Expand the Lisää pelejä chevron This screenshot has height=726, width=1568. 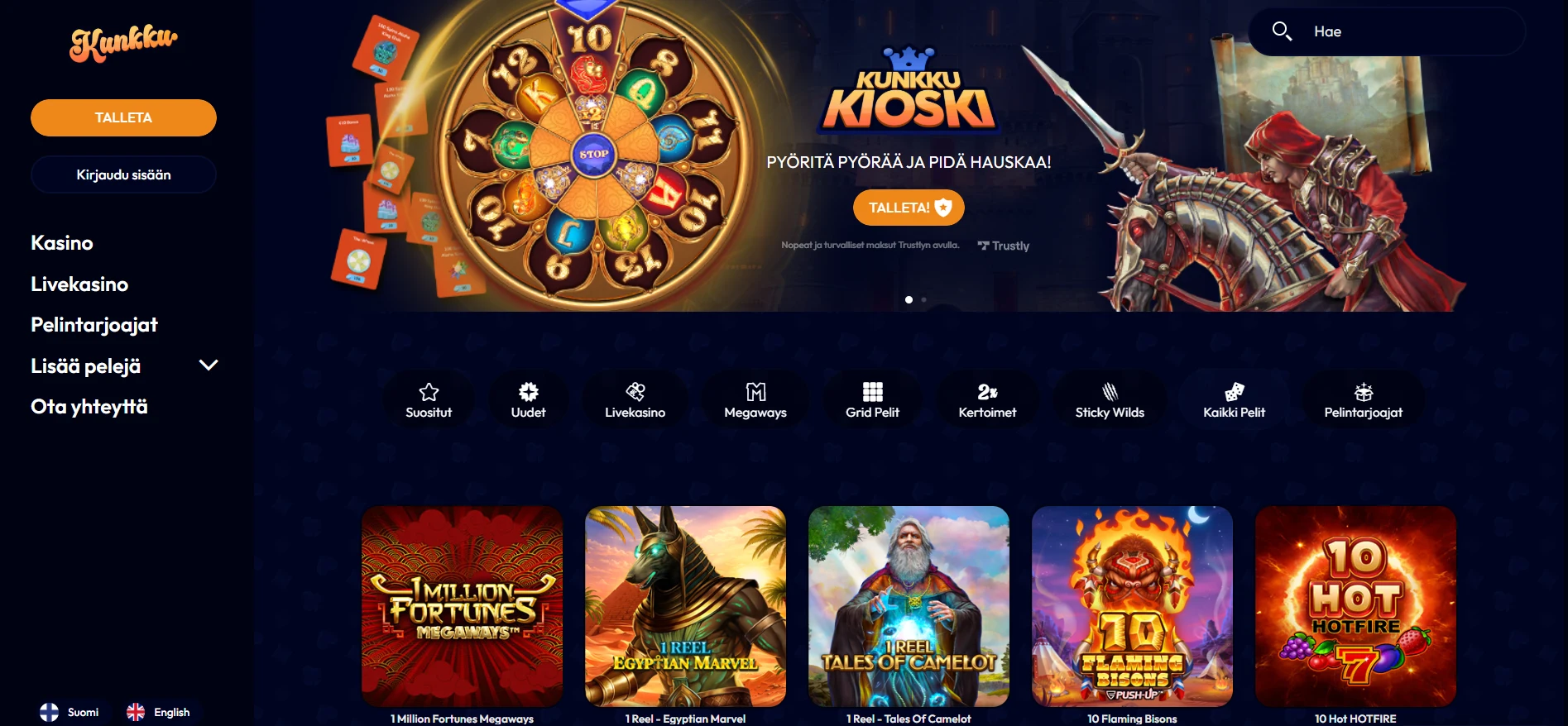click(209, 365)
